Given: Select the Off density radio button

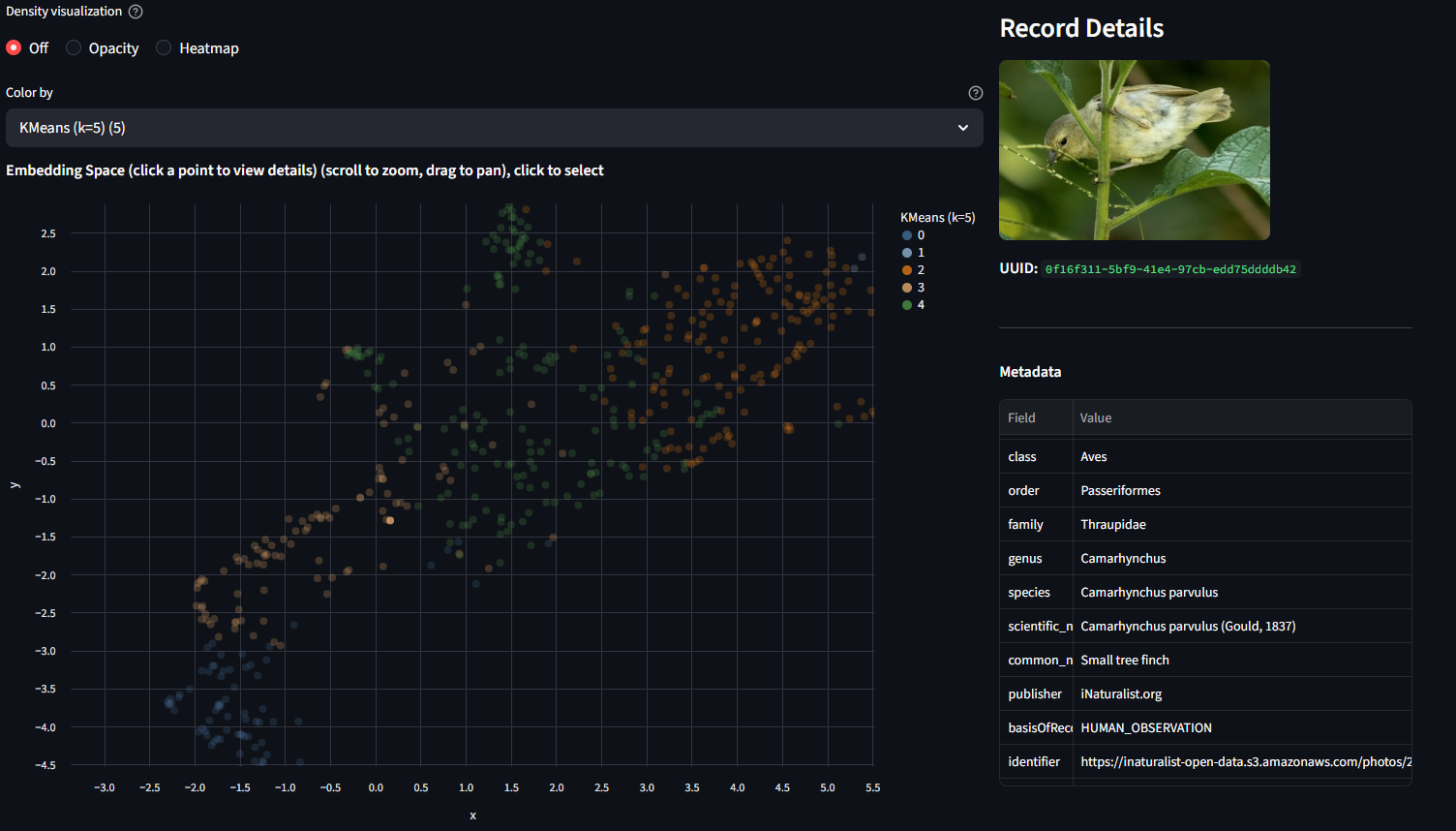Looking at the screenshot, I should pyautogui.click(x=15, y=47).
